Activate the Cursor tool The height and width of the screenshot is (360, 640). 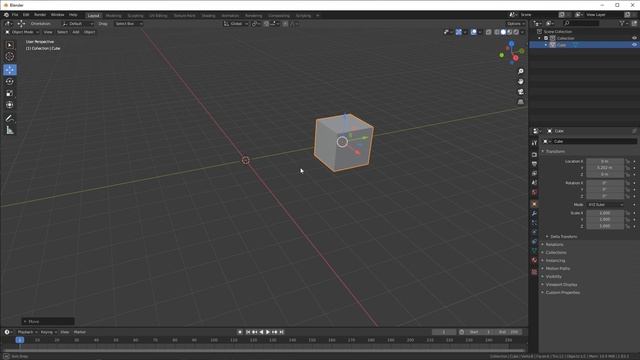10,57
